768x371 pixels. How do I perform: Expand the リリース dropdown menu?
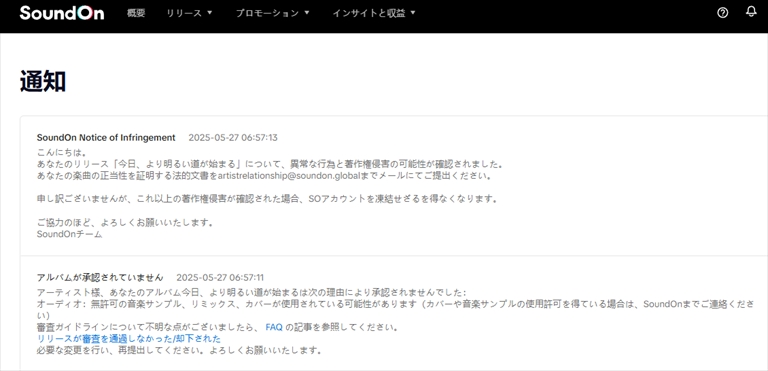click(189, 13)
